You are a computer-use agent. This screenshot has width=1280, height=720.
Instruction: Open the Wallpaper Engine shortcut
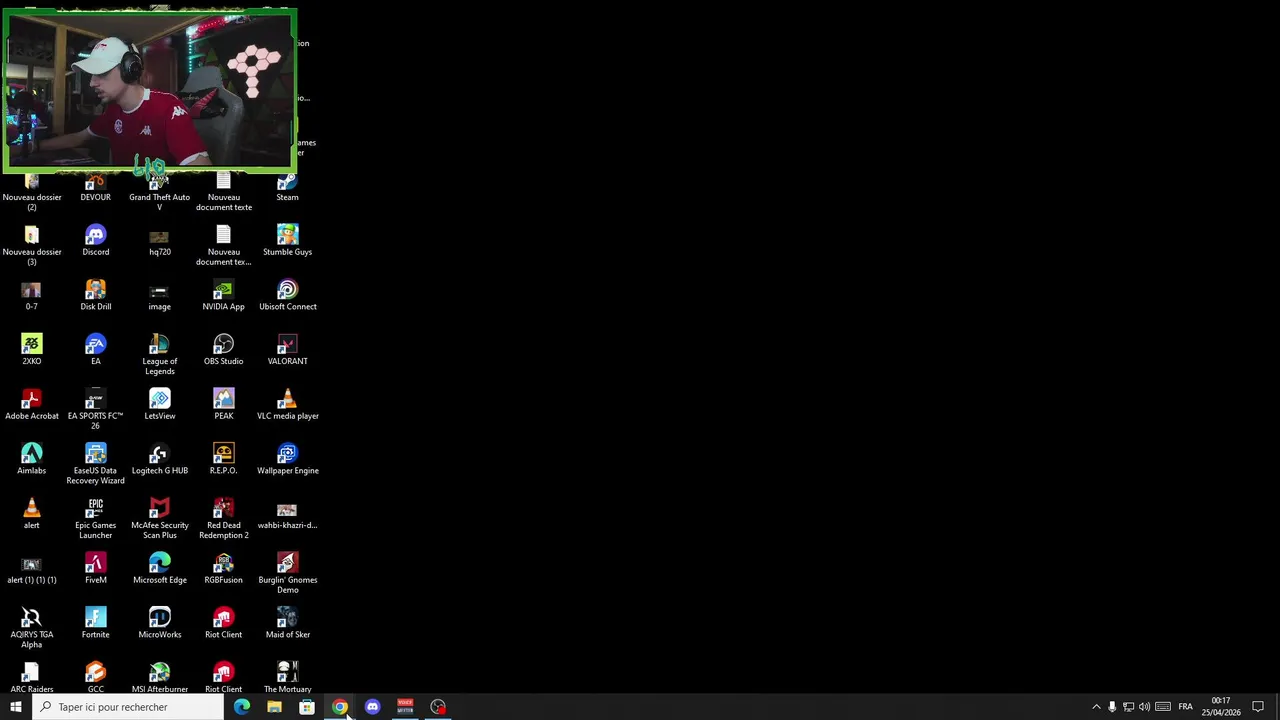(x=287, y=460)
